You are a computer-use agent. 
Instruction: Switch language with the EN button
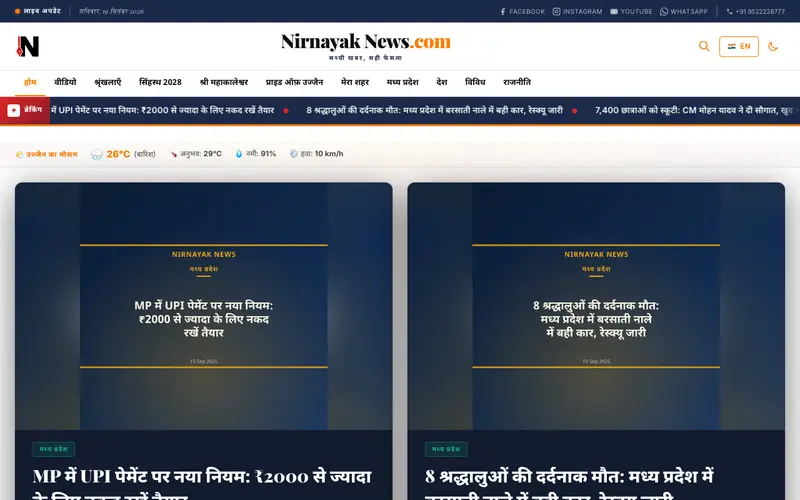point(739,46)
